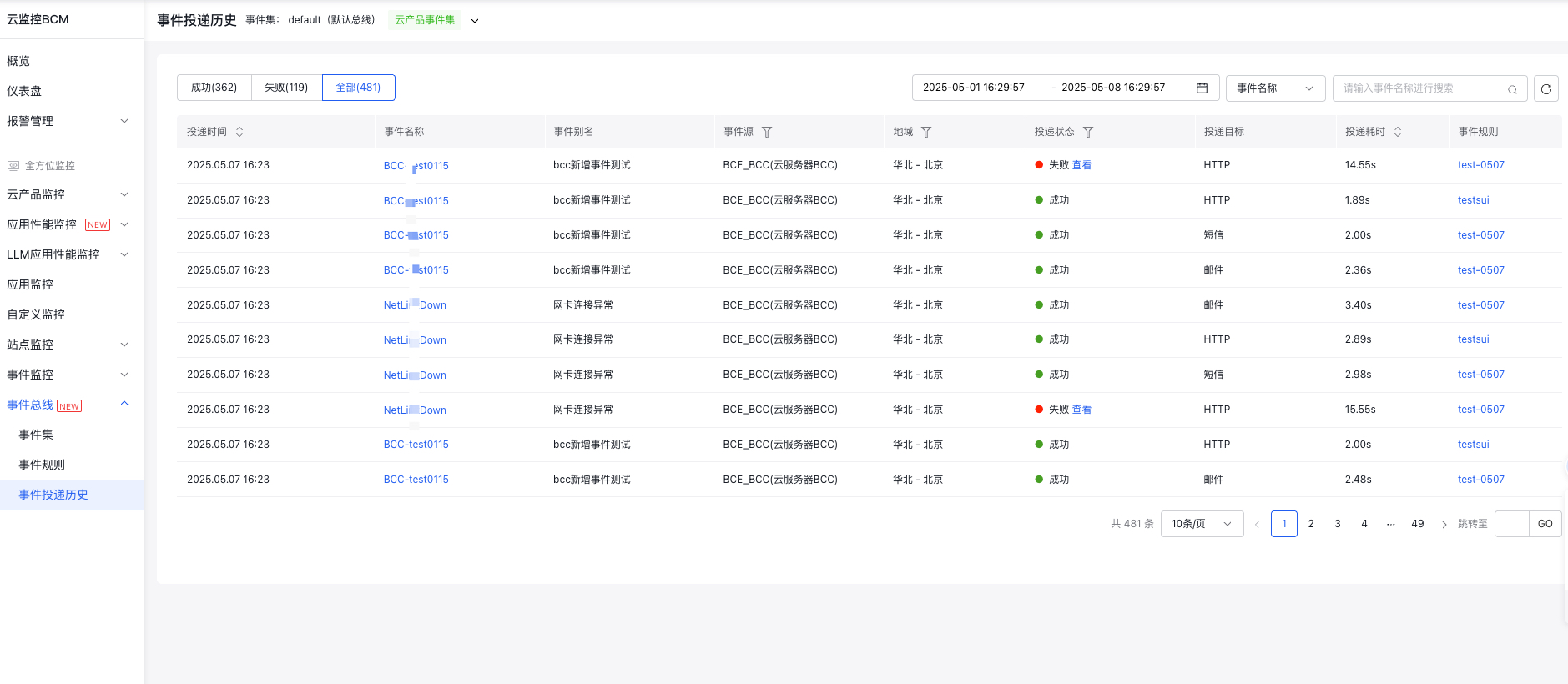Open NetLinkDown event in the 3.40s row
The image size is (1568, 684).
coord(415,305)
